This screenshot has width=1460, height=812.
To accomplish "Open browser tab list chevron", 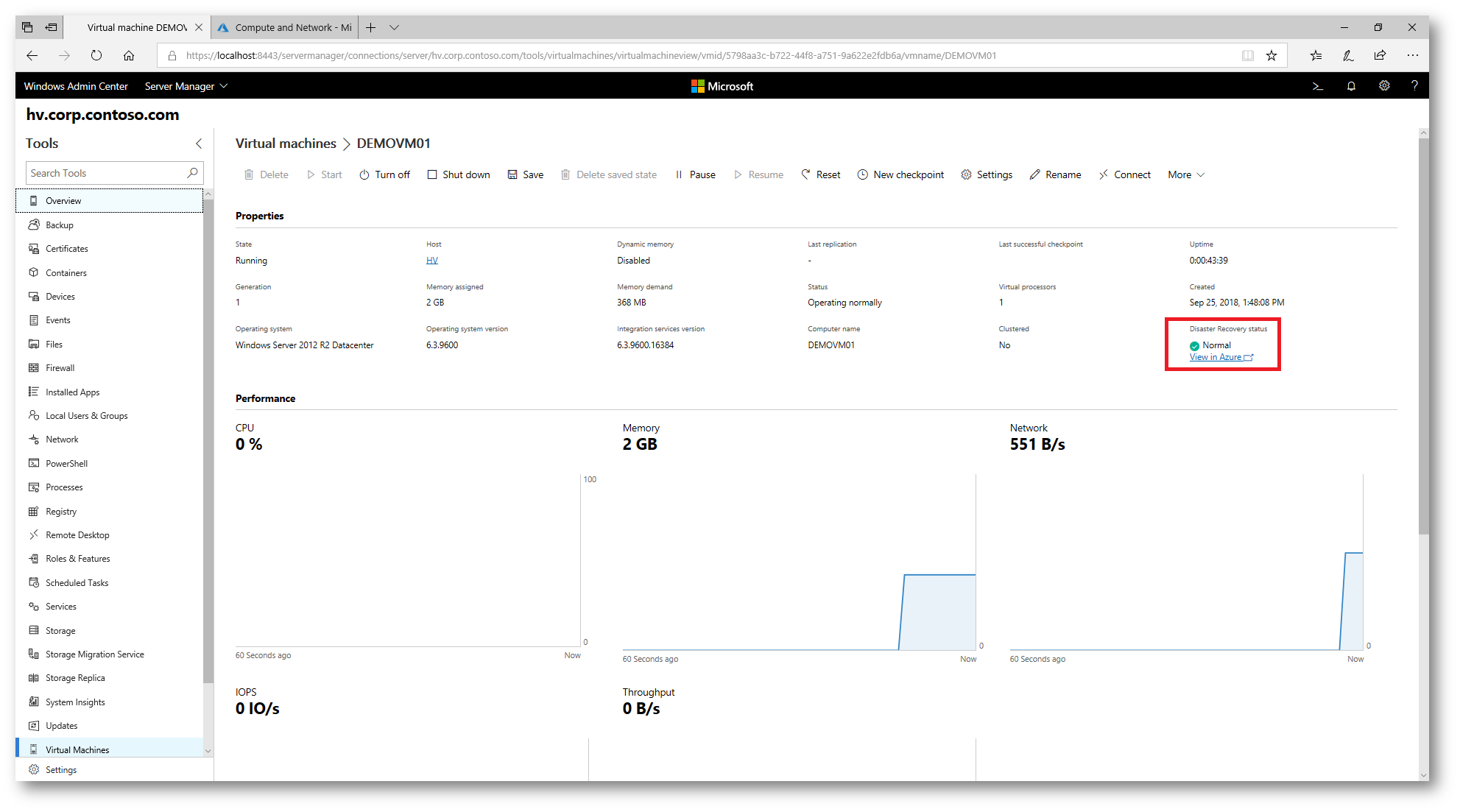I will coord(395,27).
